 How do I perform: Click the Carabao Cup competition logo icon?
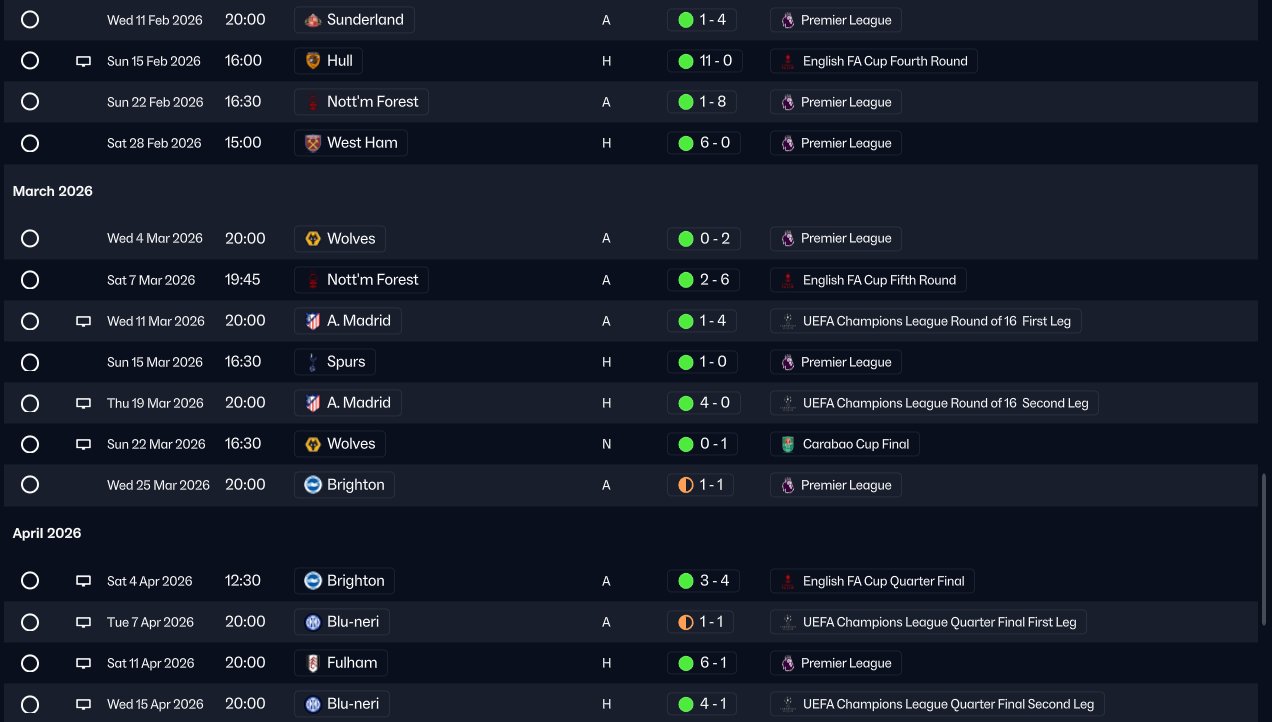point(788,444)
